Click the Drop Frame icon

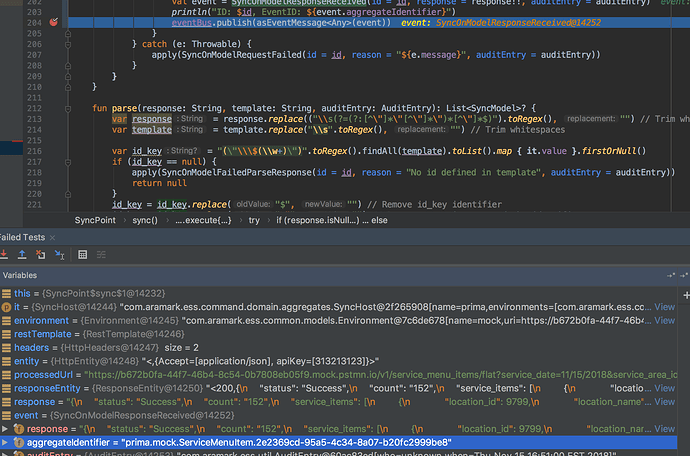coord(40,254)
